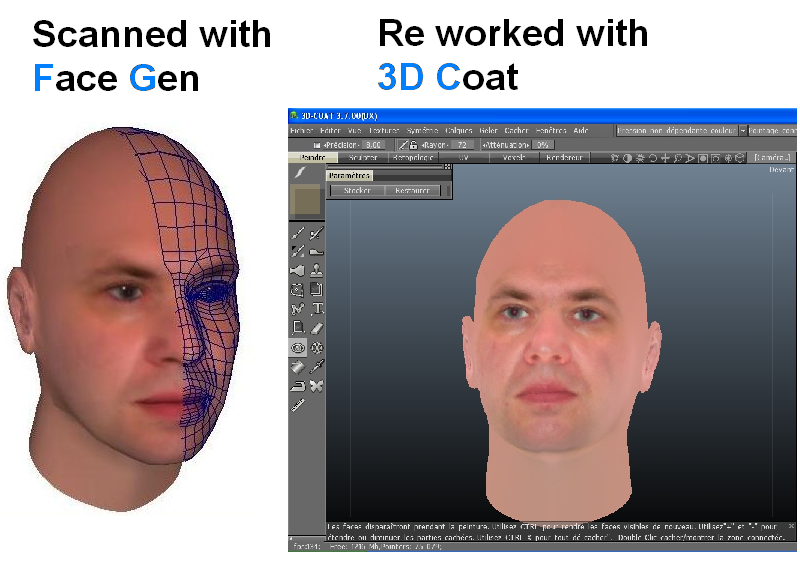Pick the eyedropper color picker tool
Viewport: 800px width, 580px height.
coord(317,366)
